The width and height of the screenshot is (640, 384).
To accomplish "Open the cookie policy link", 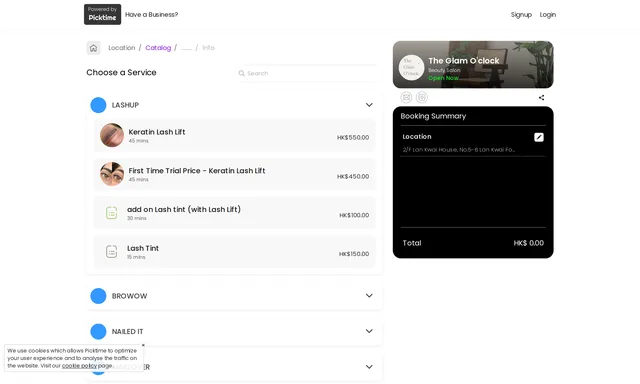I will click(79, 366).
